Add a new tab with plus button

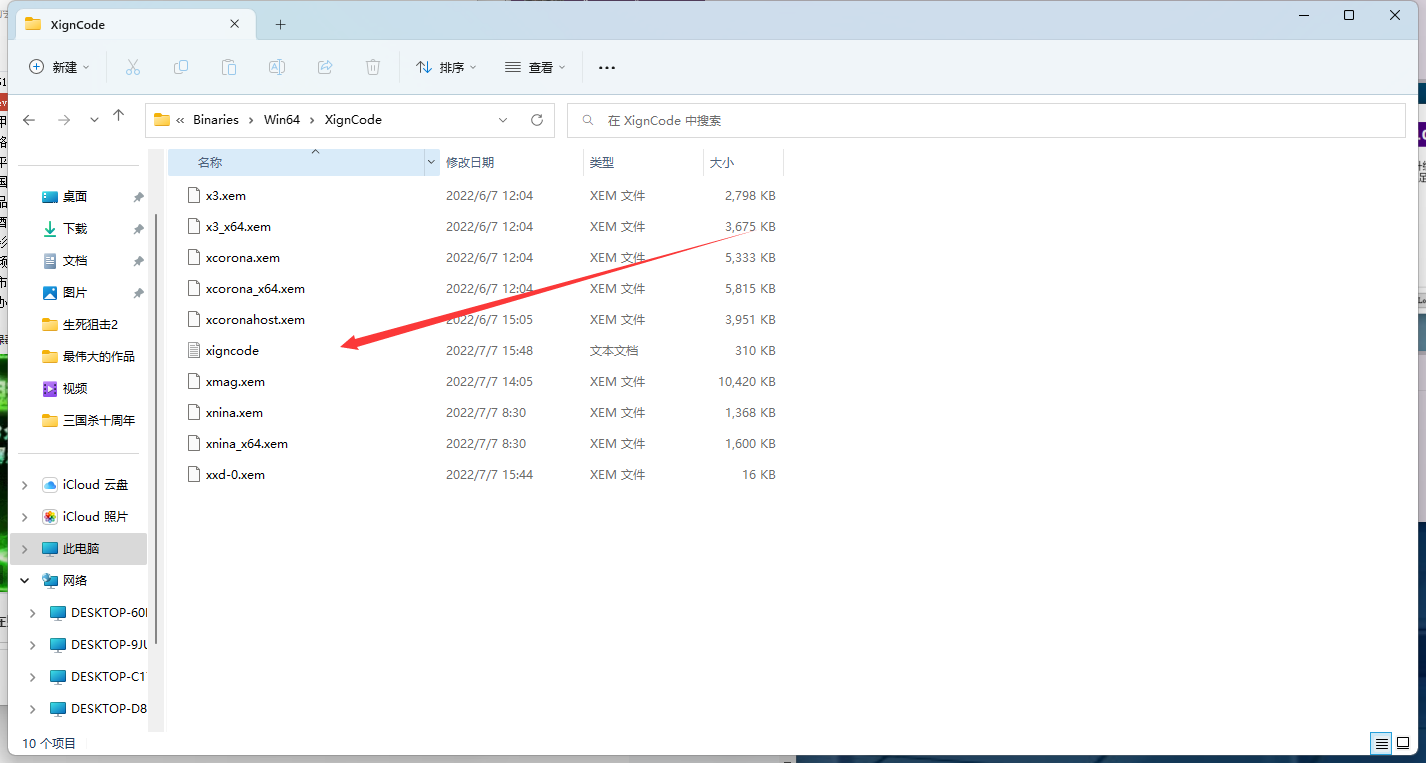point(281,24)
